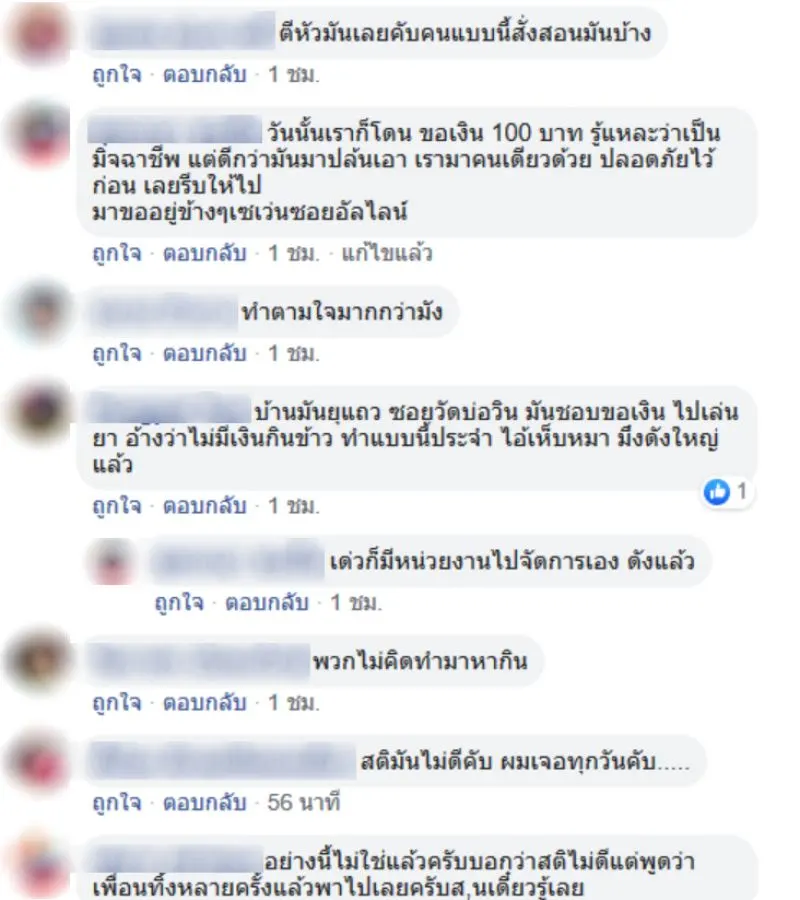Reply to 'ตีหัวมันเลยคับ' comment via ตอบกลับ
Image resolution: width=800 pixels, height=900 pixels.
205,75
